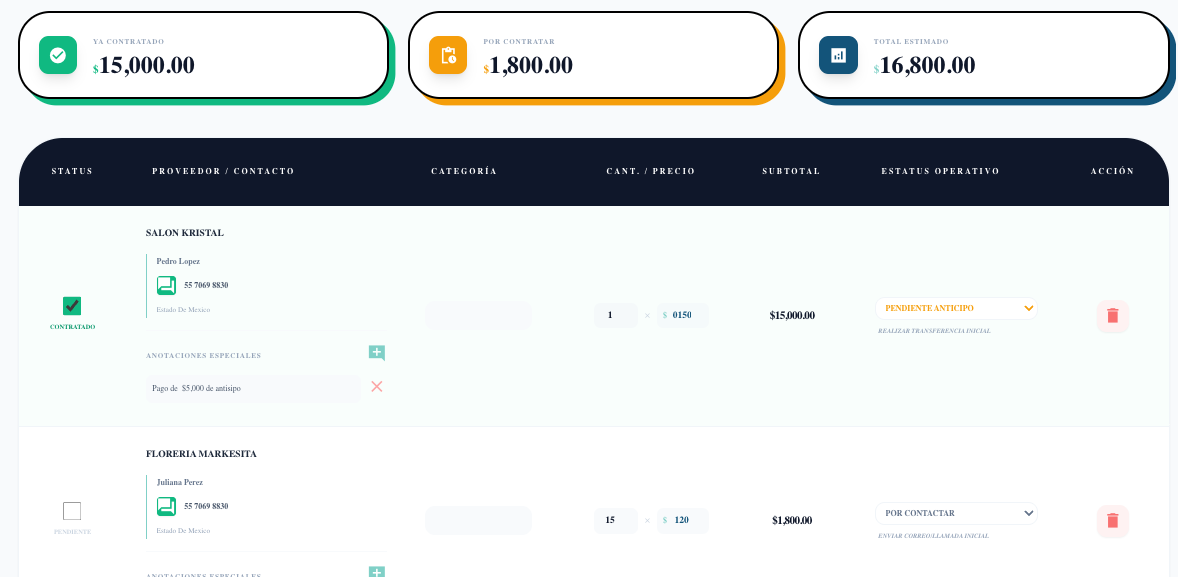The image size is (1178, 577).
Task: Remove the anticipo annotation with the red X
Action: pos(377,387)
